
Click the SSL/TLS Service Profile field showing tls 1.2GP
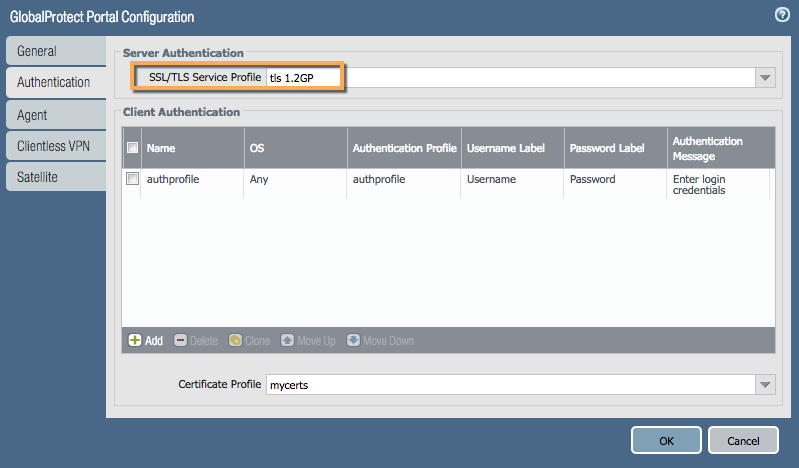[511, 77]
